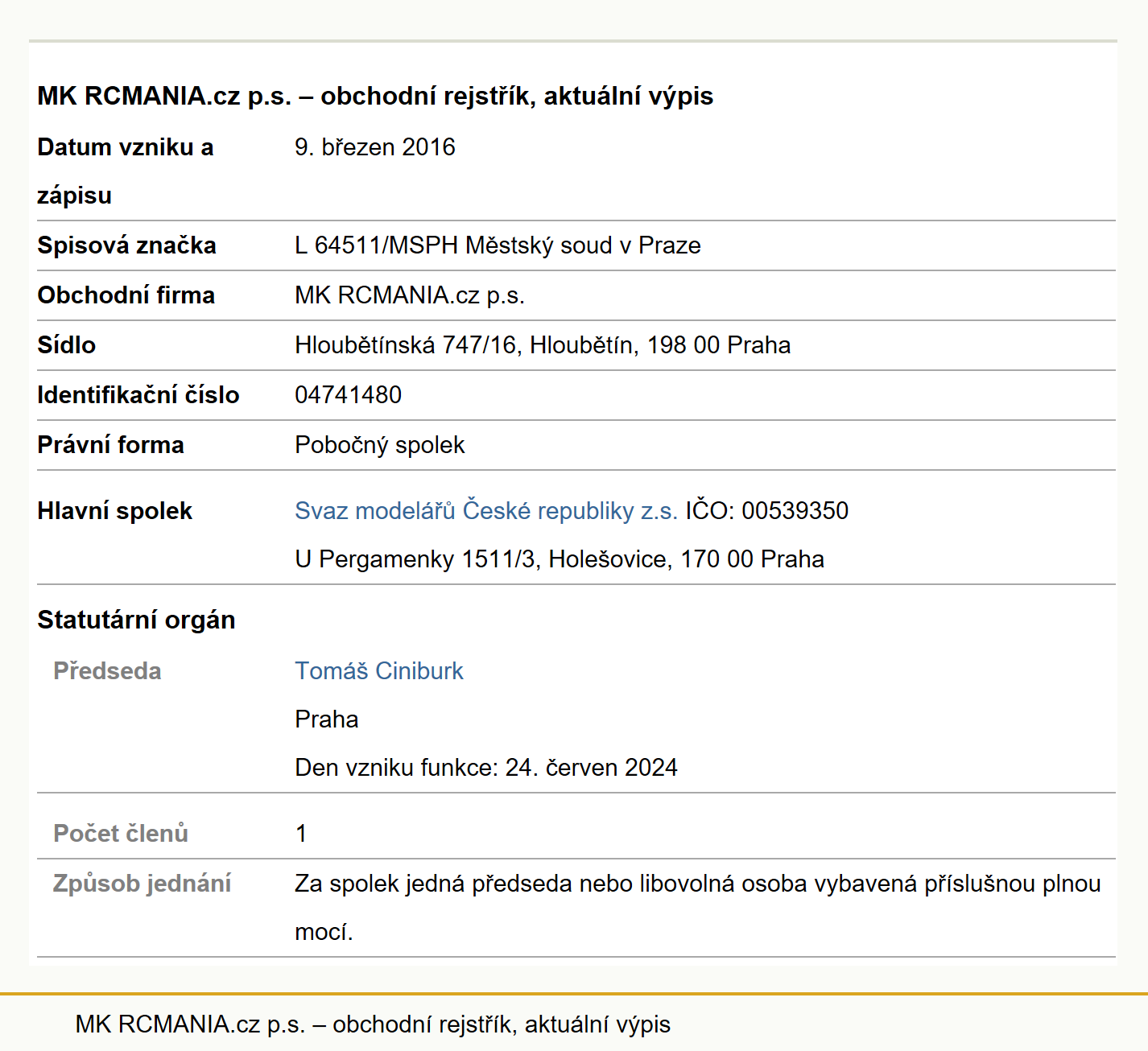Image resolution: width=1148 pixels, height=1051 pixels.
Task: Select the city Praha under Tomáš Ciniburk
Action: [x=326, y=719]
